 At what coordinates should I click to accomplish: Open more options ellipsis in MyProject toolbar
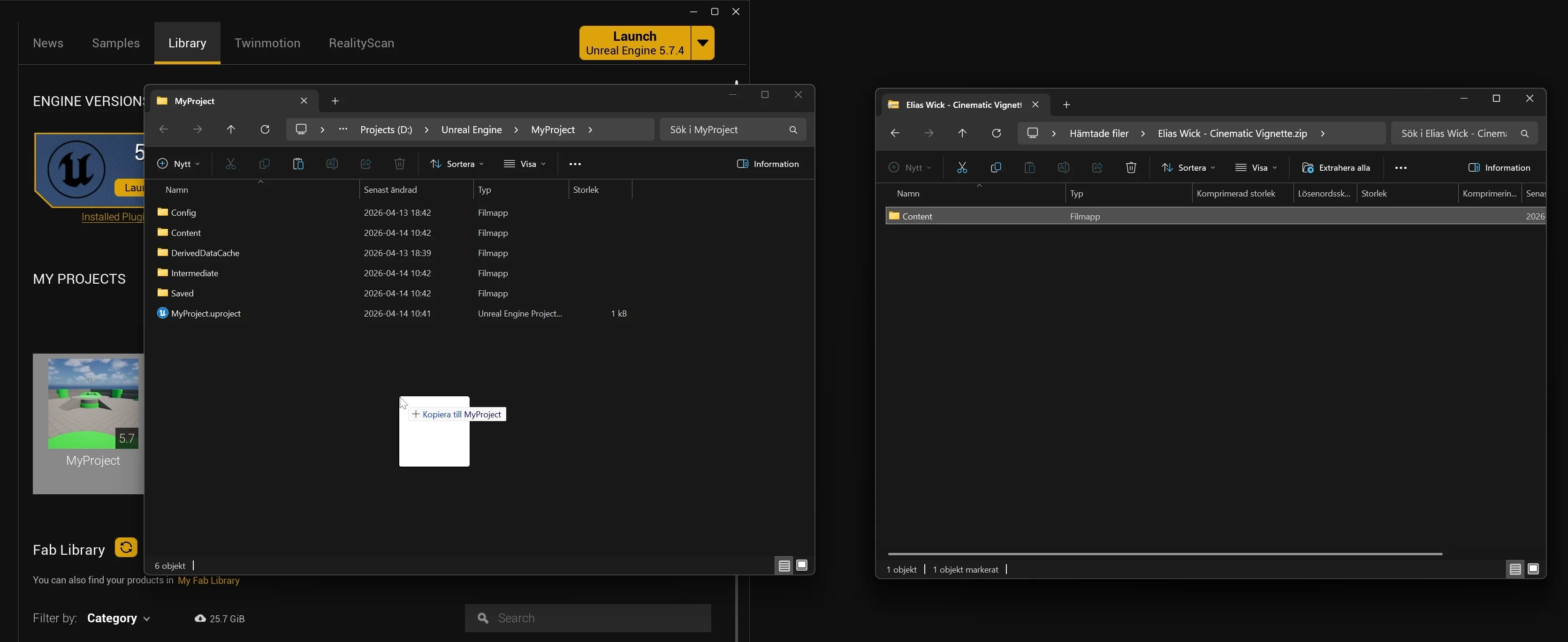[575, 164]
